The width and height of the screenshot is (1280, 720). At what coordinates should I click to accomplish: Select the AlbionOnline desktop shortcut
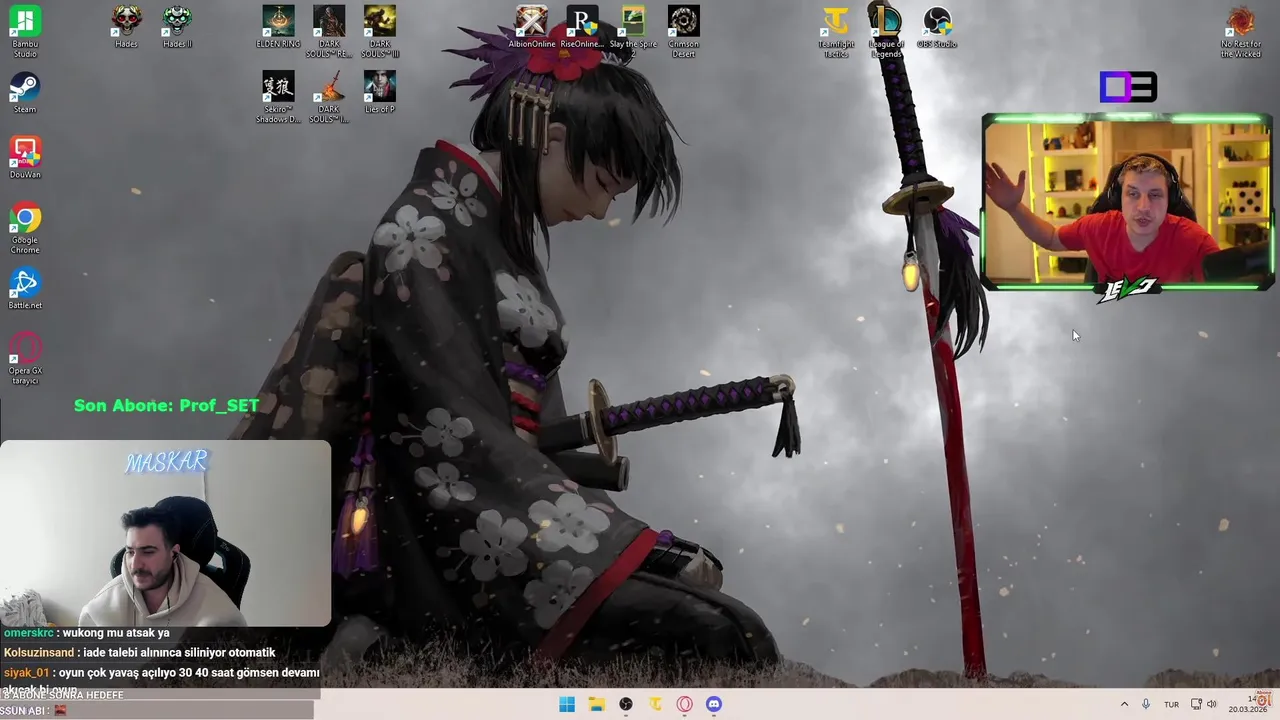click(532, 27)
